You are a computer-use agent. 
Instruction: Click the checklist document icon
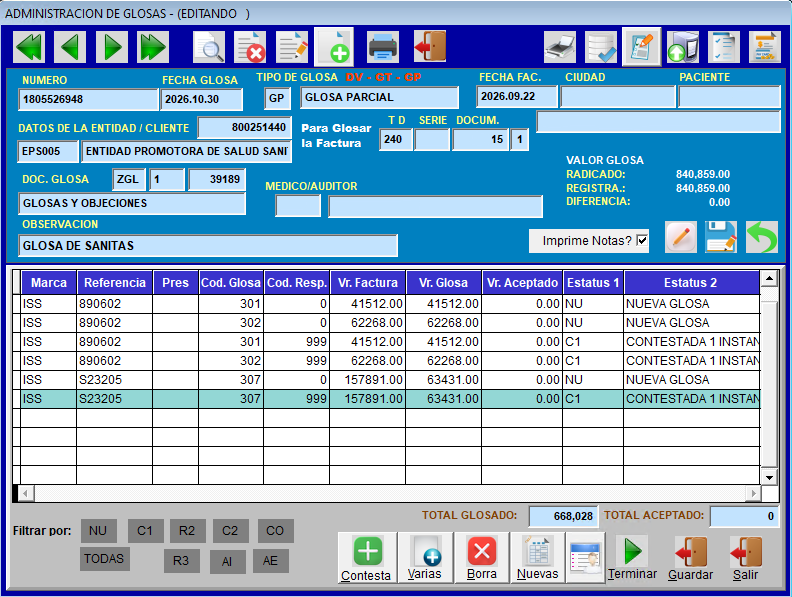click(x=724, y=47)
